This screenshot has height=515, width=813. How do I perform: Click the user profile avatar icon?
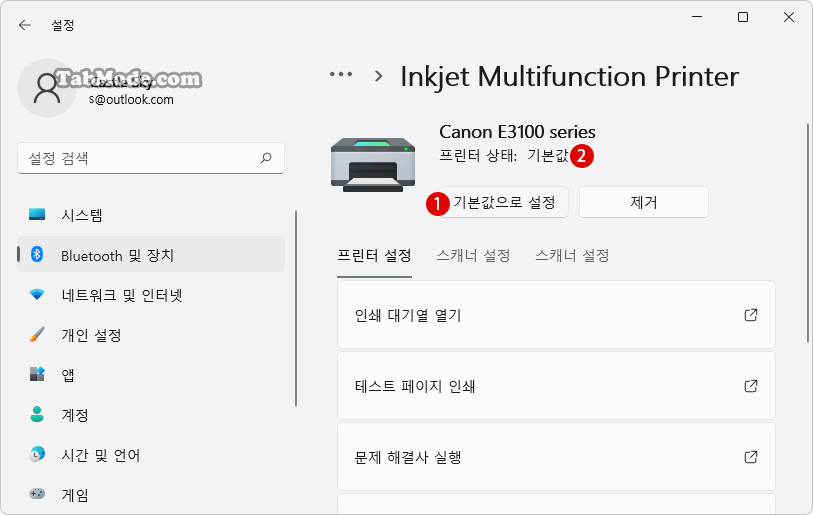pyautogui.click(x=47, y=88)
